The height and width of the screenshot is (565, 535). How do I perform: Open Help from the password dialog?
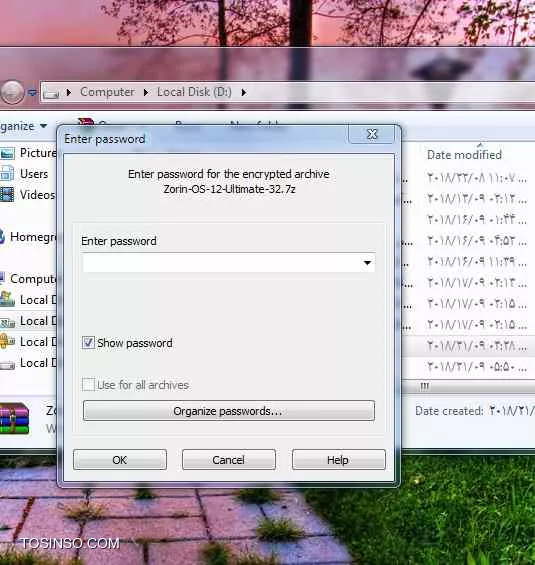338,459
